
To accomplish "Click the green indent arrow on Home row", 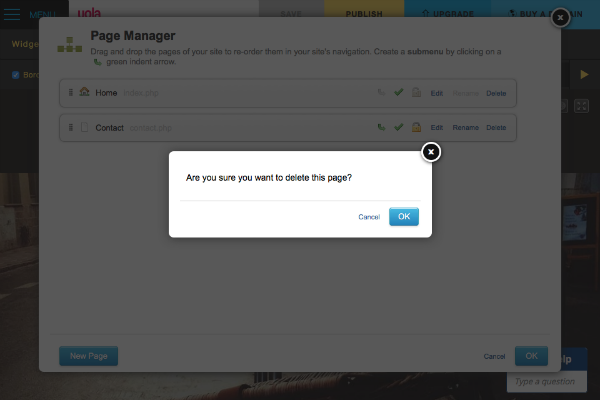I will (x=381, y=93).
